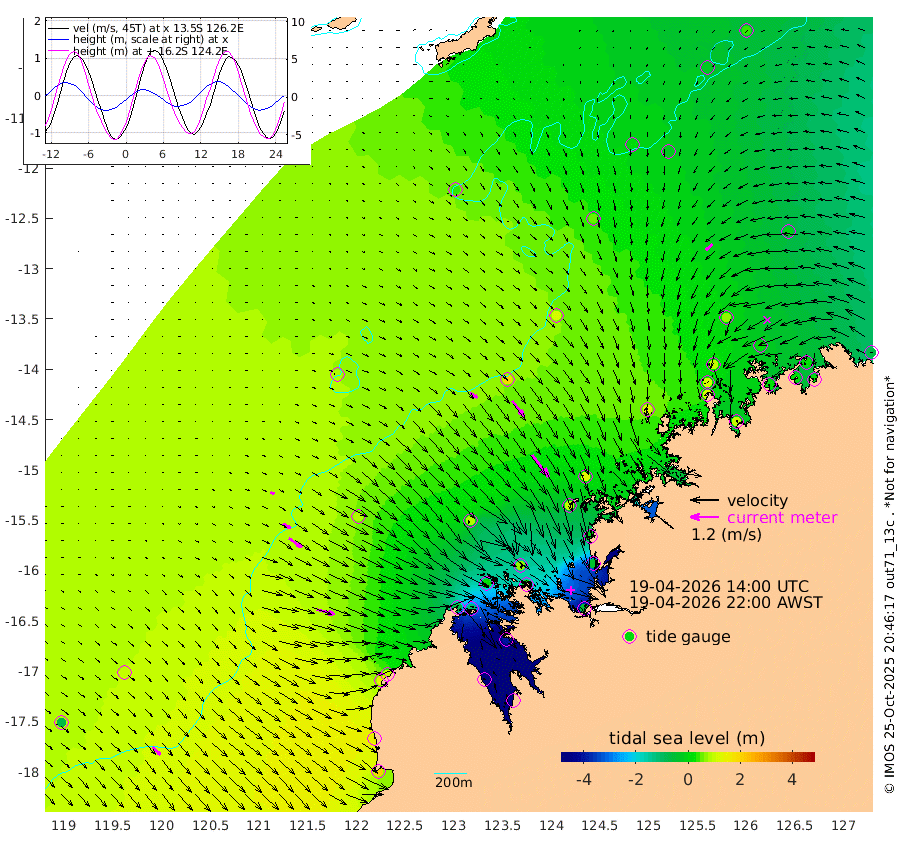Image resolution: width=900 pixels, height=846 pixels.
Task: Click the tide gauge legend circle marker
Action: [630, 637]
